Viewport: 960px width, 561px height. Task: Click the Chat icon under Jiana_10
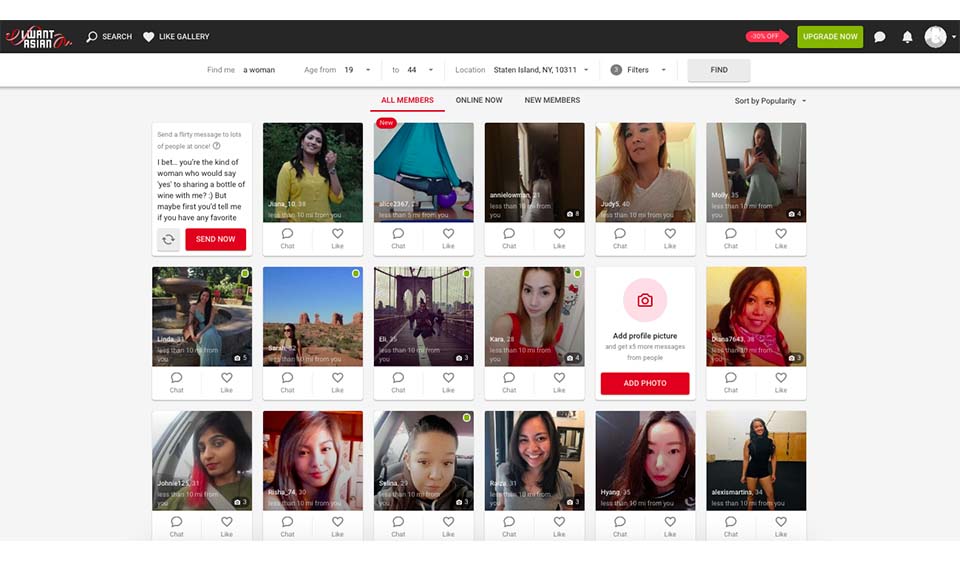click(x=287, y=238)
